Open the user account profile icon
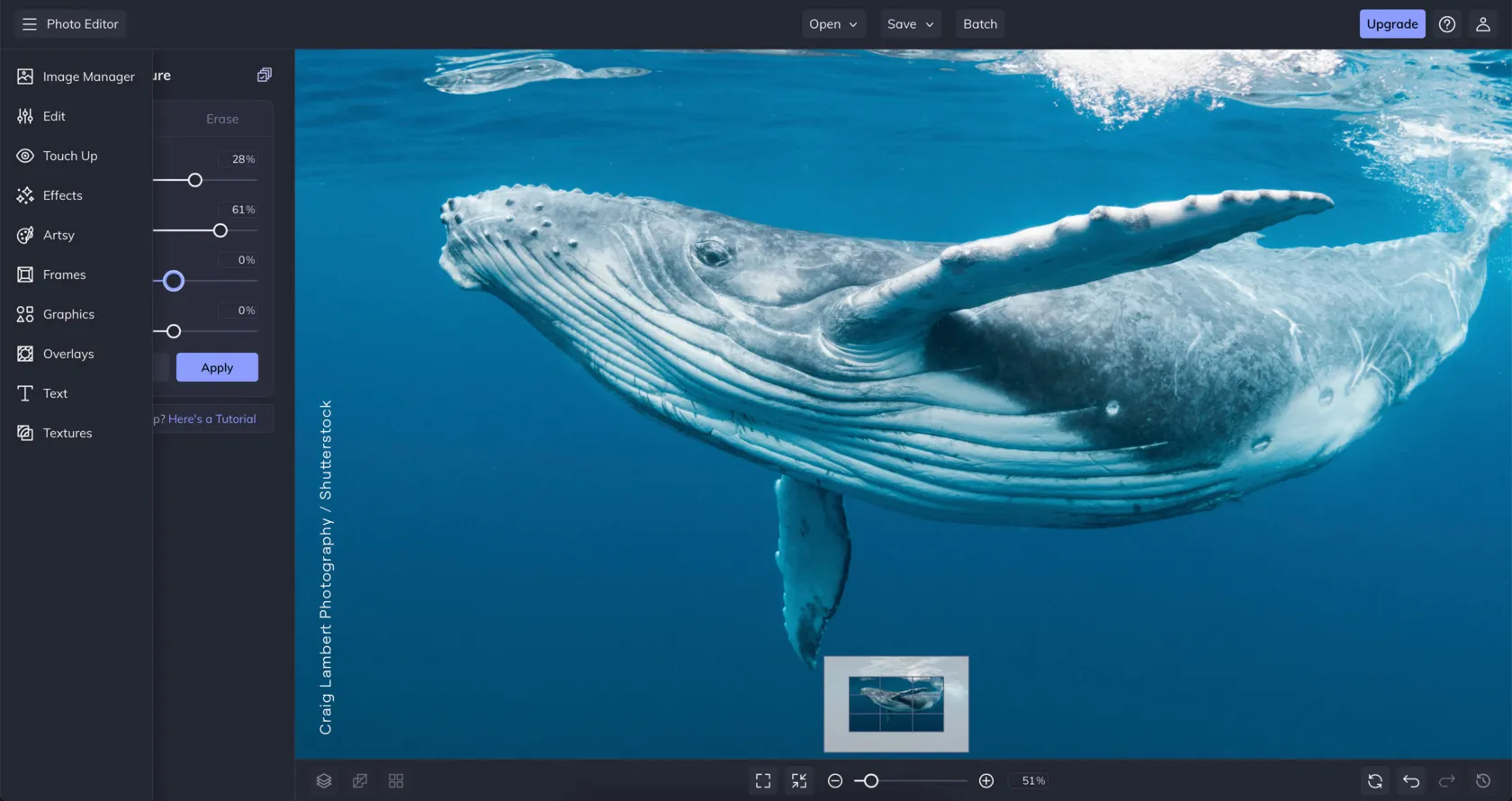 point(1483,24)
